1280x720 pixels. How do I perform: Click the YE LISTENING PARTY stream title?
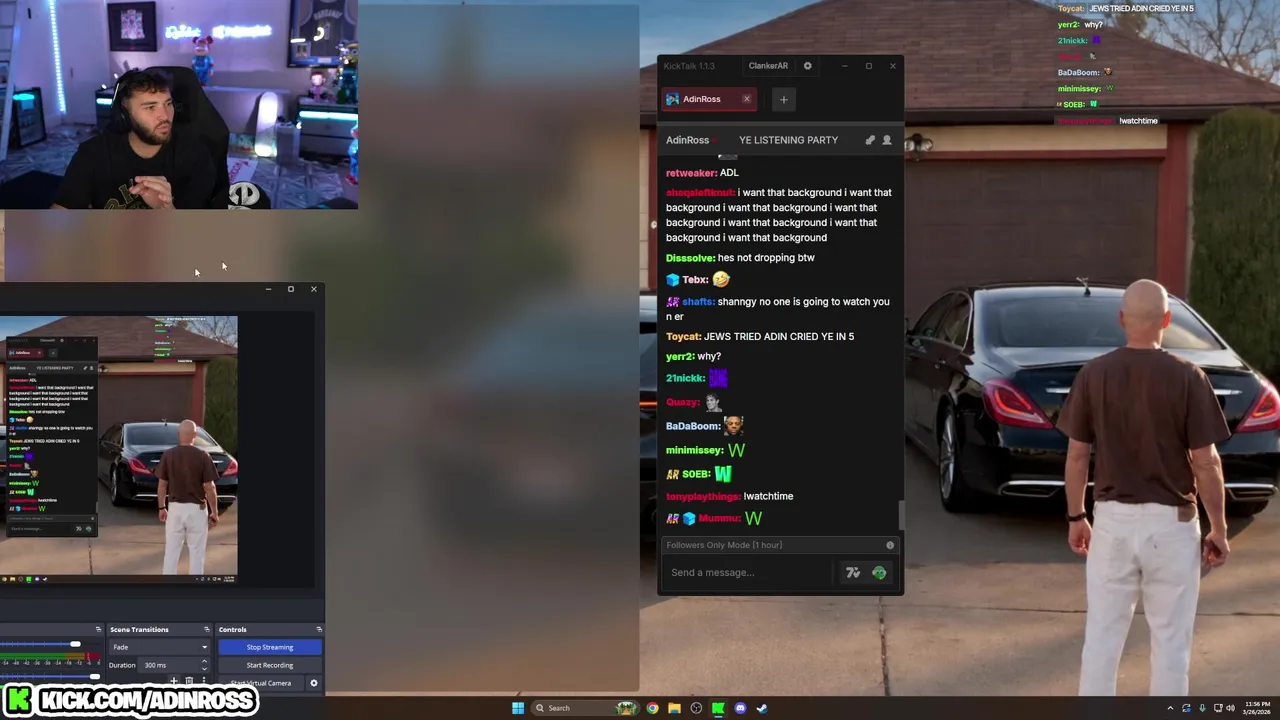(x=788, y=140)
